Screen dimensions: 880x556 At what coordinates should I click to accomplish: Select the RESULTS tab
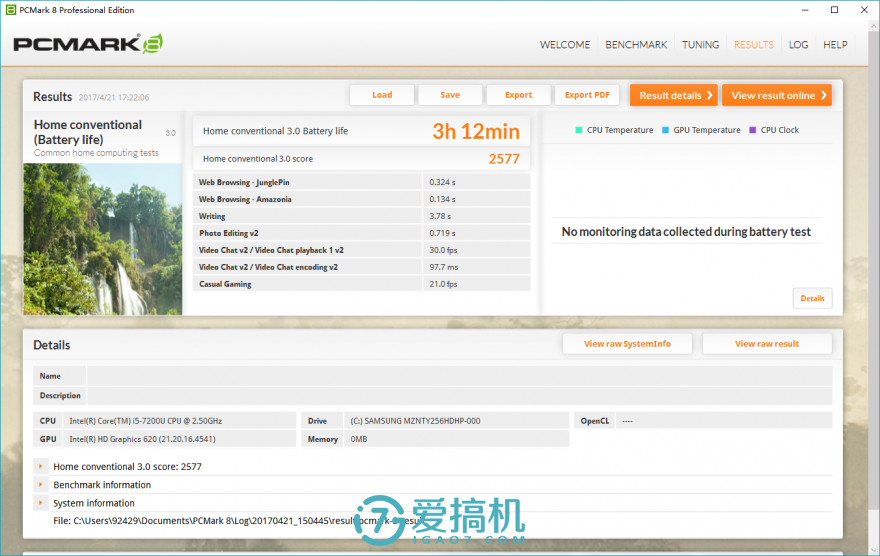coord(754,45)
